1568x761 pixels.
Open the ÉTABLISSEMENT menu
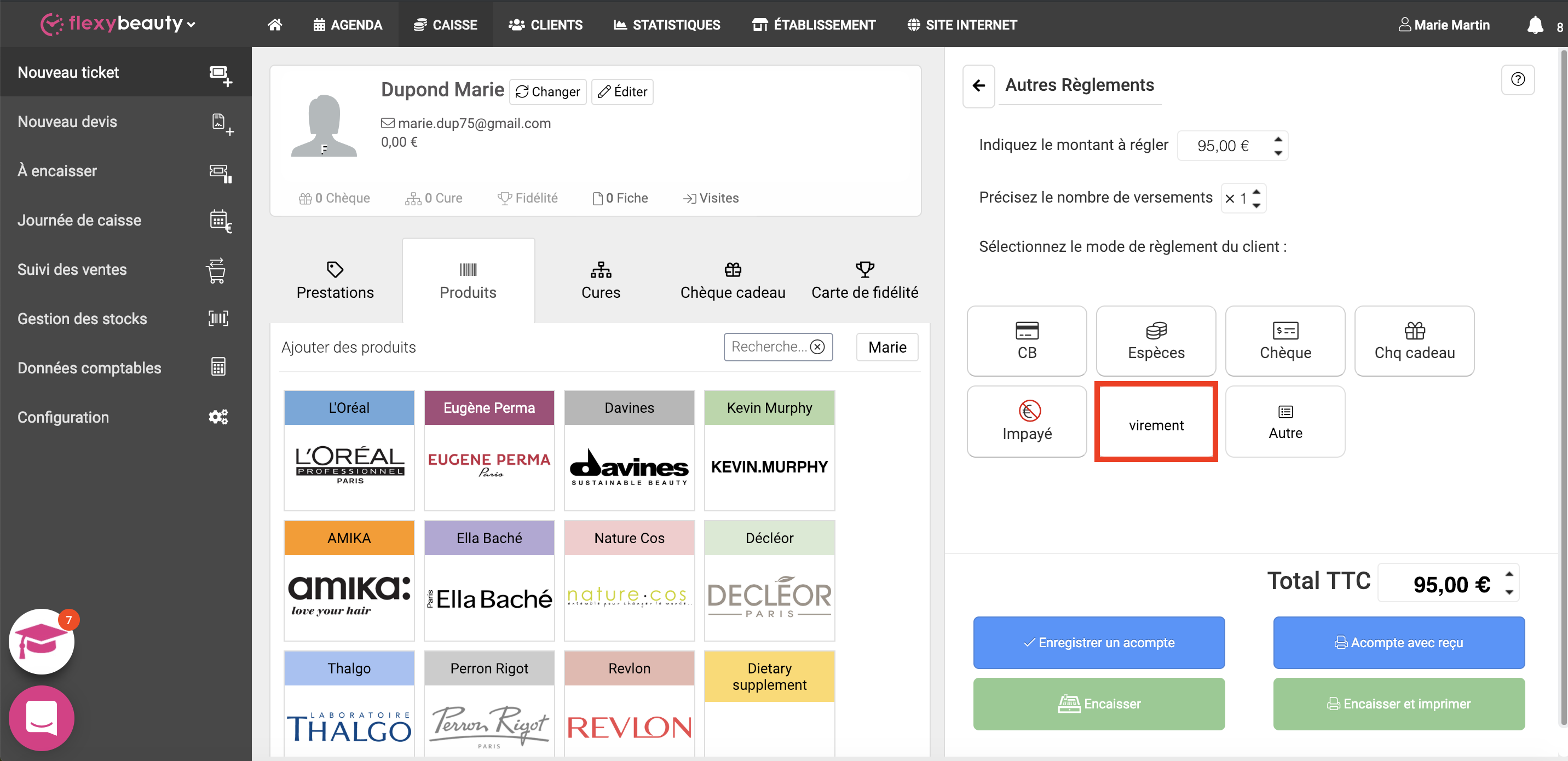pos(814,25)
